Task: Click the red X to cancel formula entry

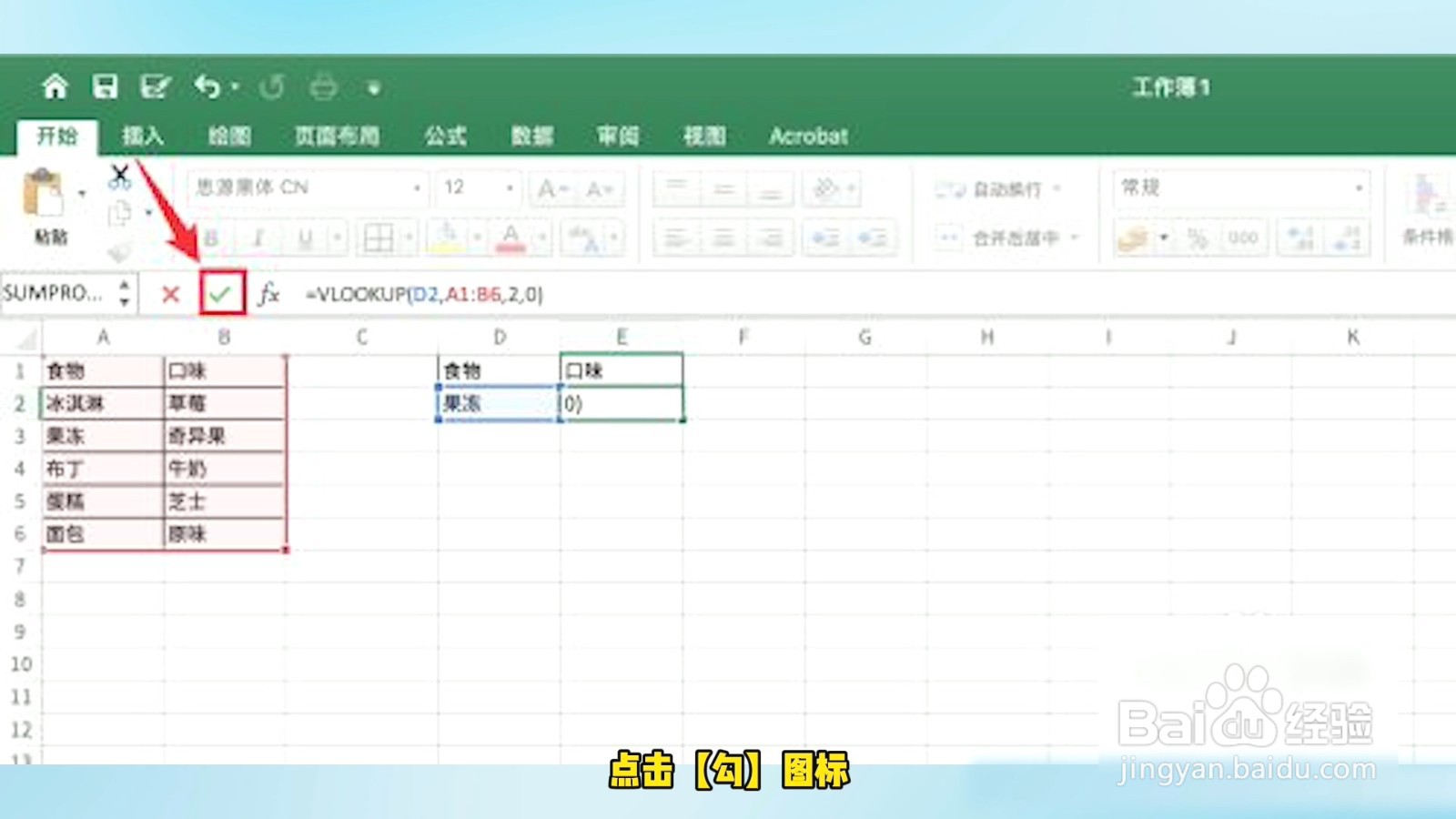Action: click(x=169, y=293)
